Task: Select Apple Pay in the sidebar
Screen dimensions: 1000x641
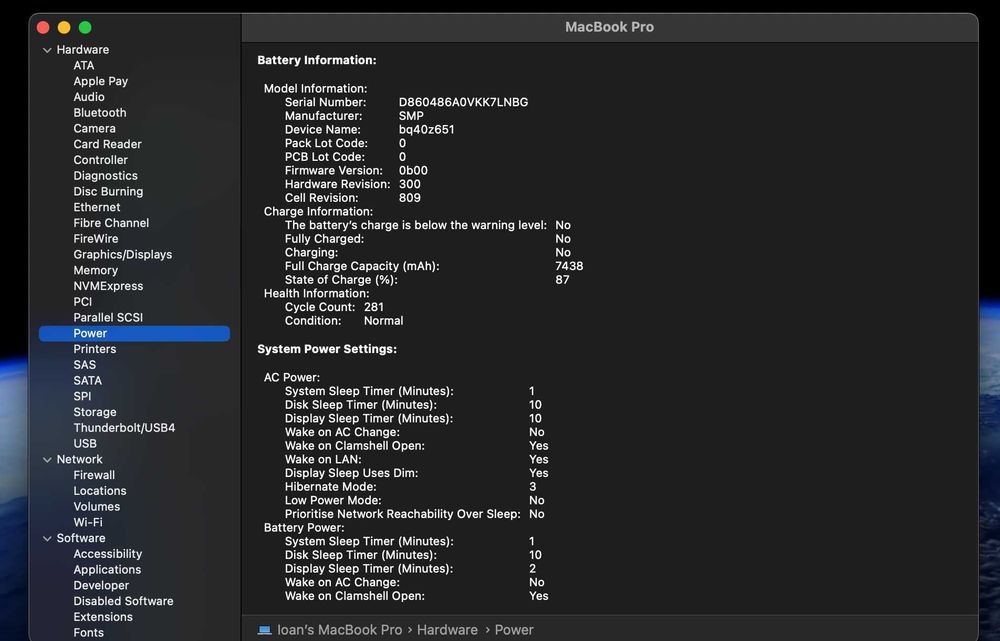Action: pyautogui.click(x=101, y=81)
